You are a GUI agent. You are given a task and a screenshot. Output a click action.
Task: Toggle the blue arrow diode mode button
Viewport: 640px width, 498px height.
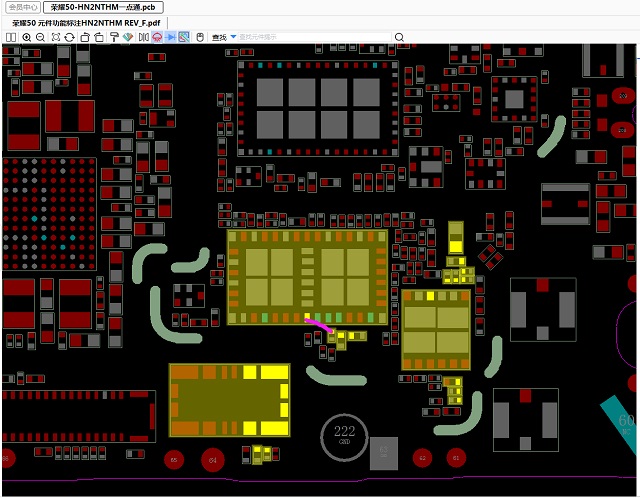171,37
